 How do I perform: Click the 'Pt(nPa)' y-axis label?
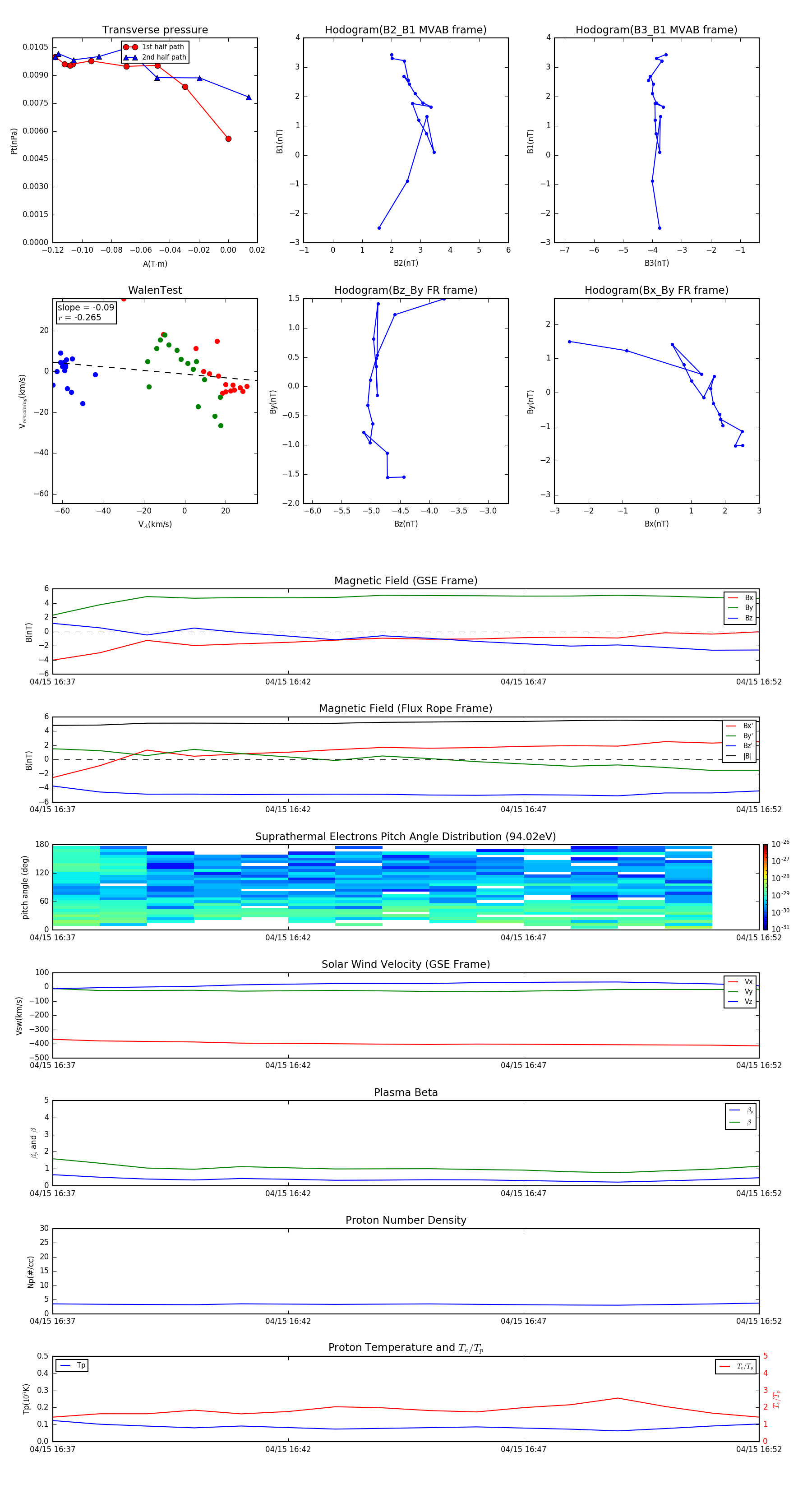point(14,140)
